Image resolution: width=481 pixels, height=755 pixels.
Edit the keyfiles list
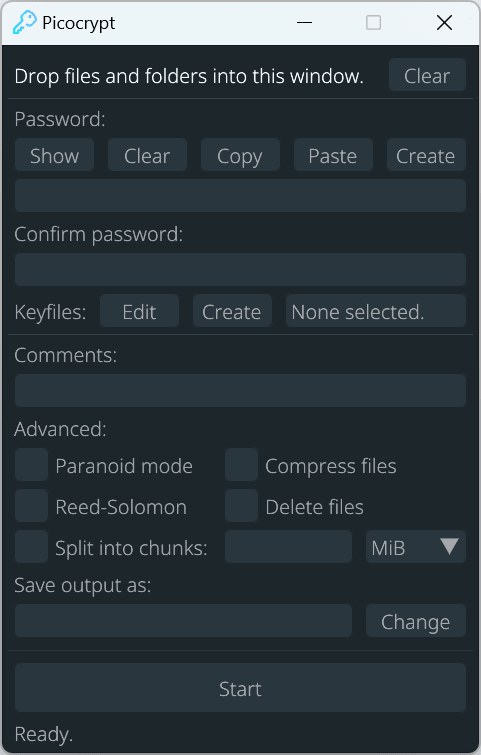pos(139,311)
